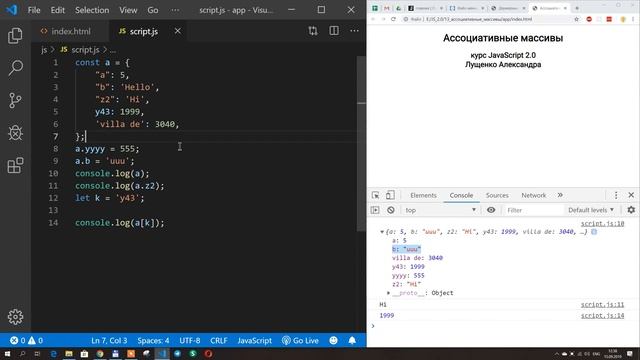Open the View menu
The height and width of the screenshot is (360, 640).
coord(128,10)
